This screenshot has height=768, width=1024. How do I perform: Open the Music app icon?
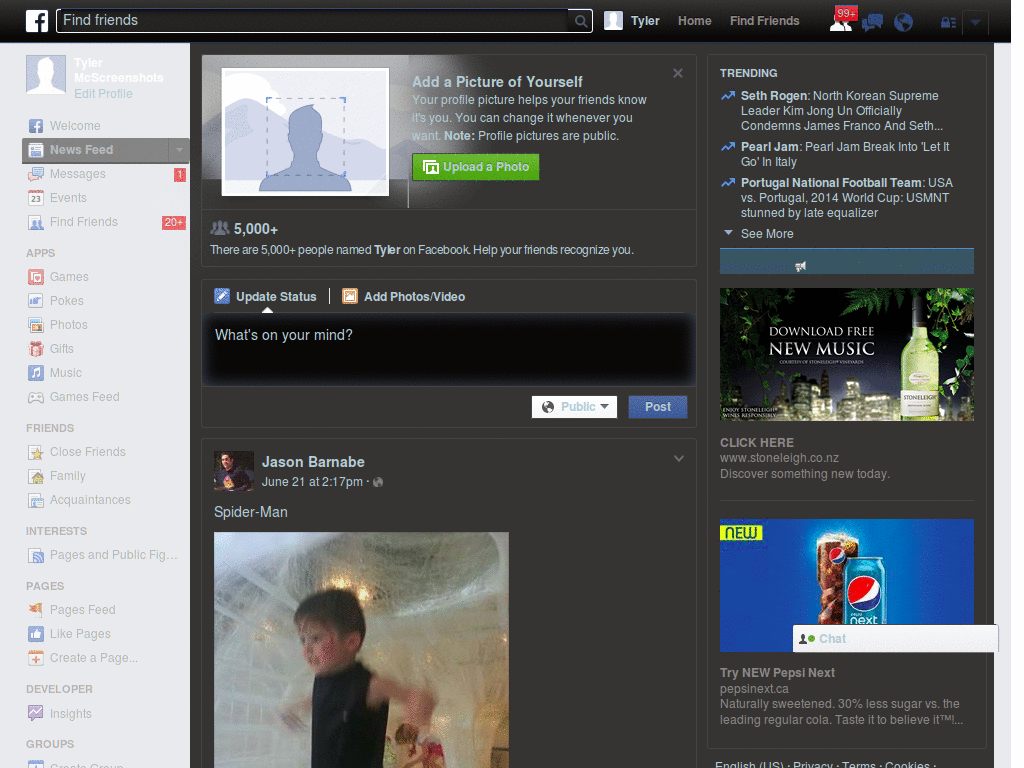click(36, 373)
